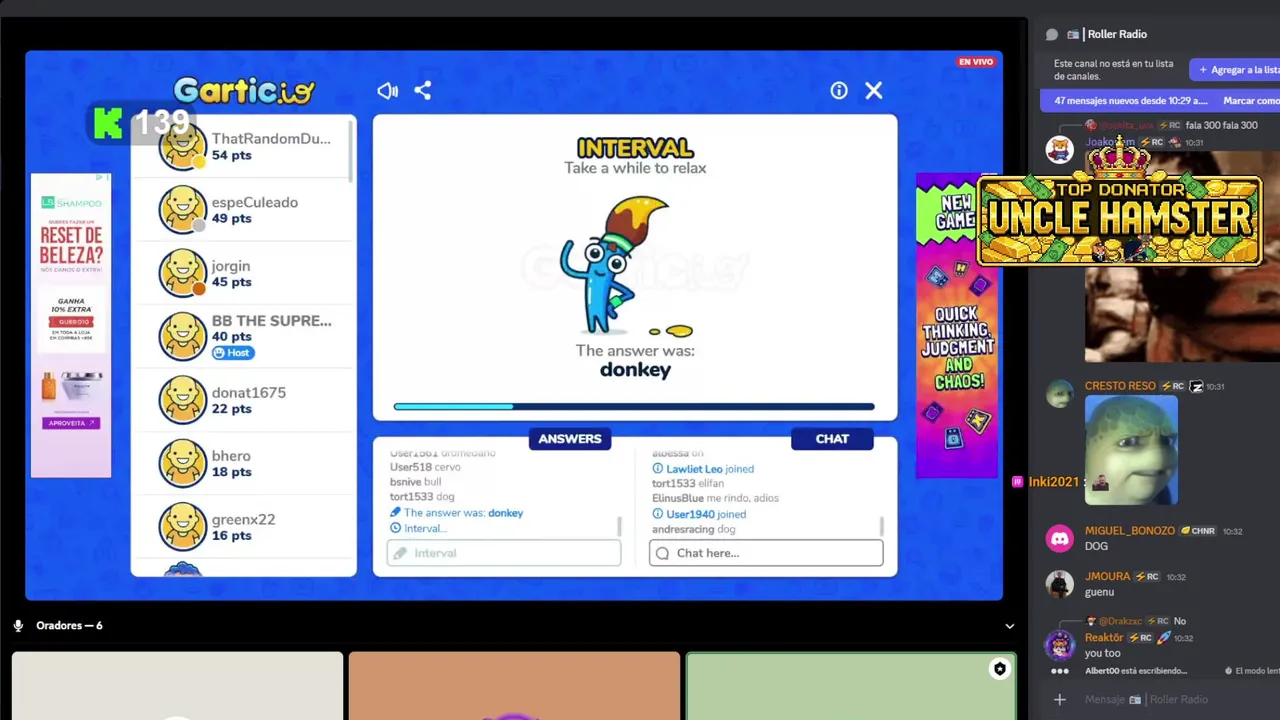The height and width of the screenshot is (720, 1280).
Task: Collapse the Oradores speakers section
Action: [x=1009, y=626]
